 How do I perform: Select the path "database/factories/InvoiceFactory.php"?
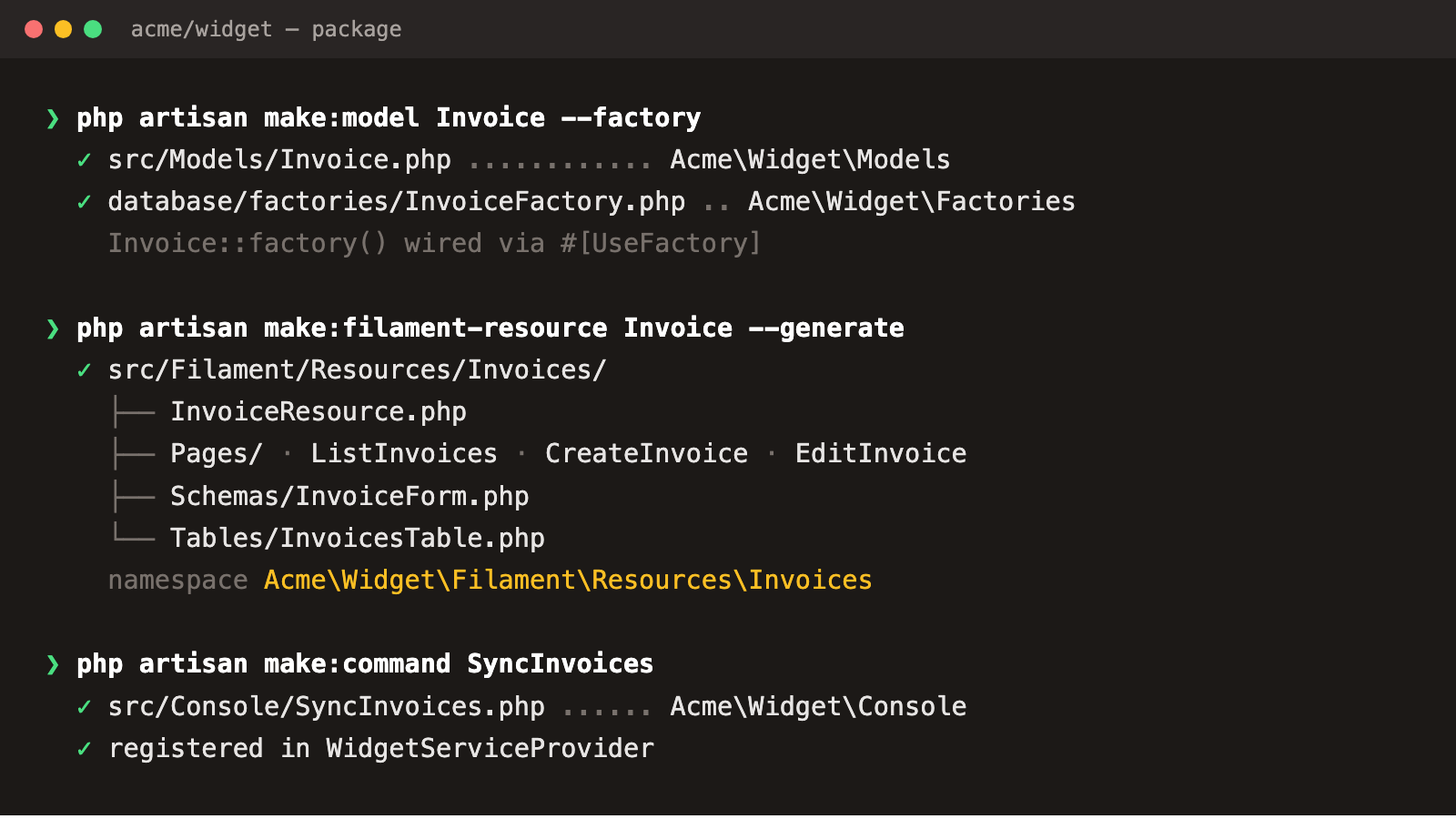coord(397,202)
